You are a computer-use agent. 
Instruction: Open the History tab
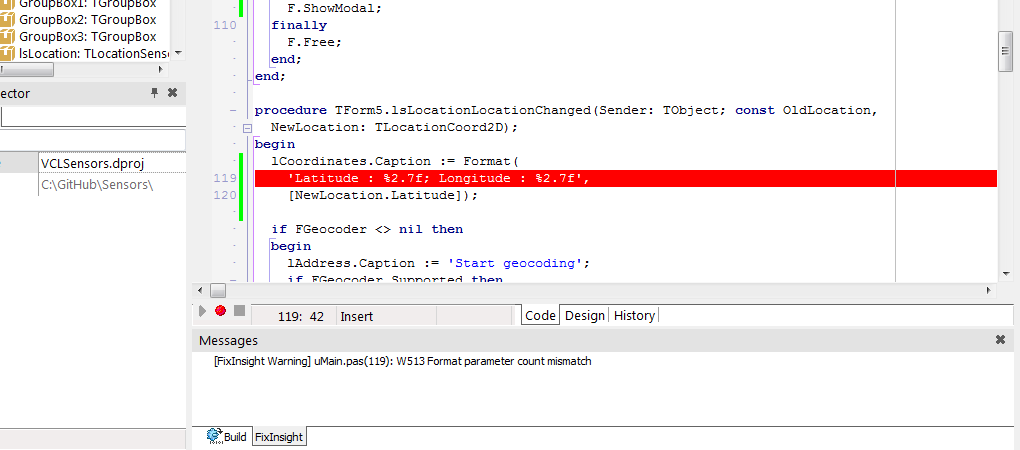coord(634,316)
